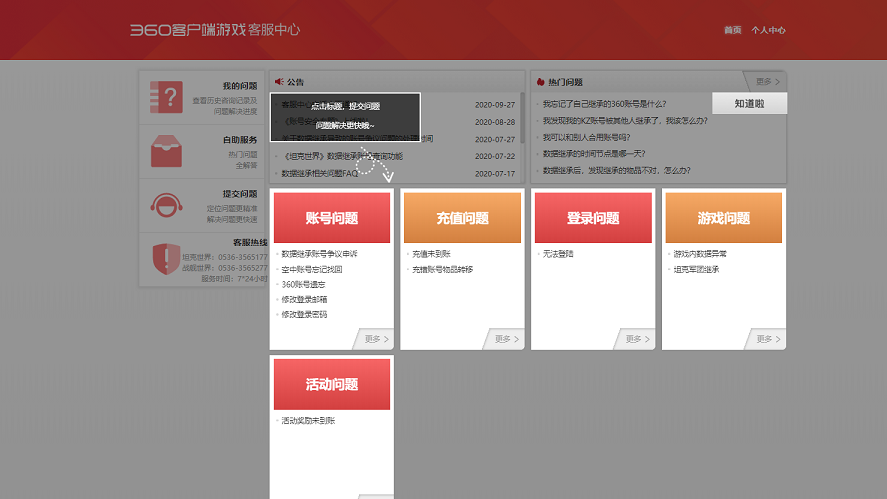887x499 pixels.
Task: Open 自助服务 sidebar entry
Action: coord(202,152)
